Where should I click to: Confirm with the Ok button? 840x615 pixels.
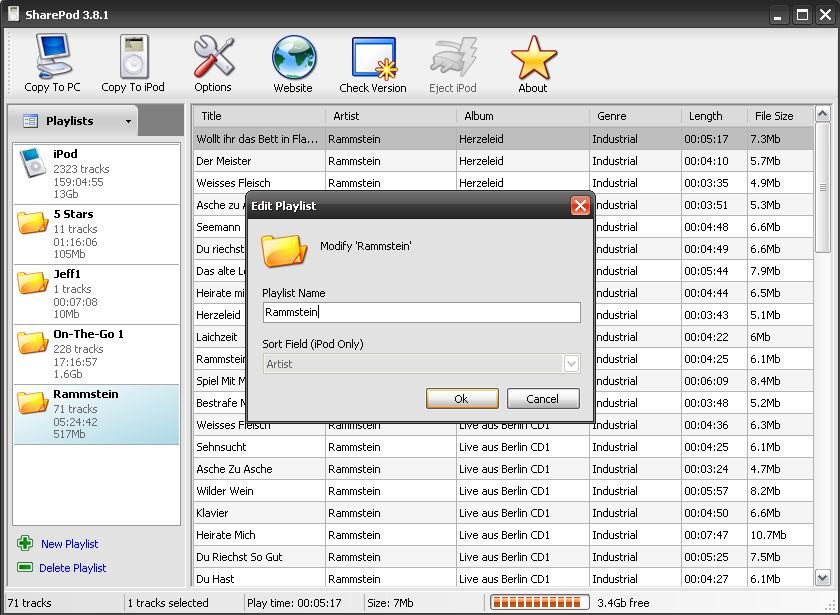coord(462,399)
